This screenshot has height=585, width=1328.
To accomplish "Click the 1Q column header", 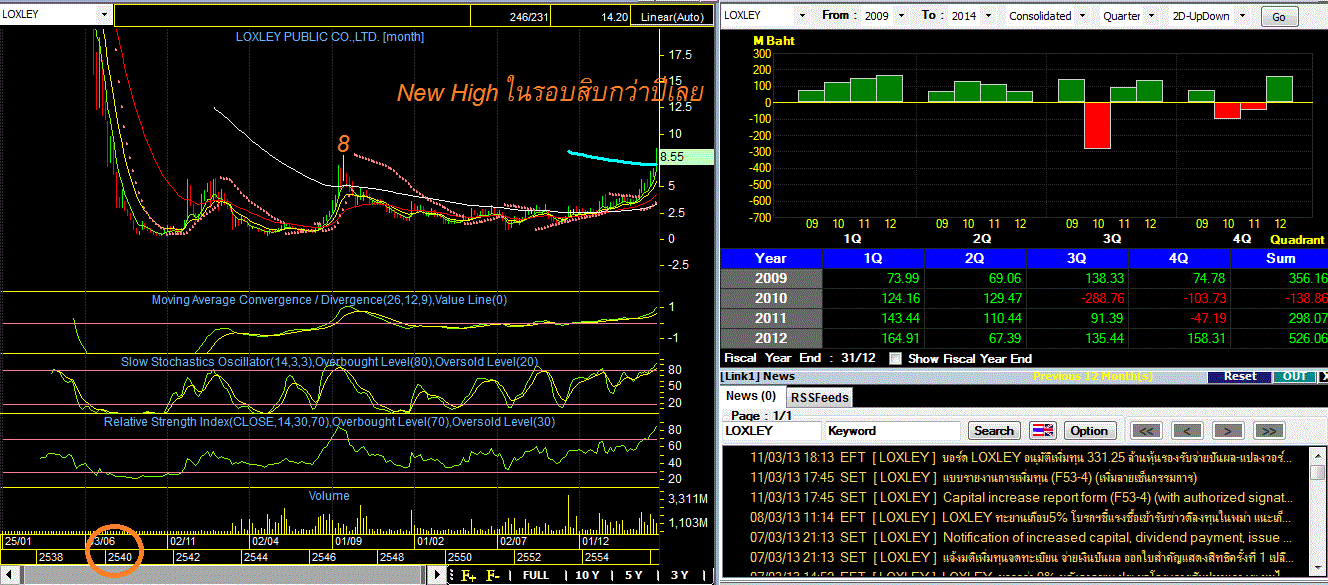I will click(x=872, y=258).
